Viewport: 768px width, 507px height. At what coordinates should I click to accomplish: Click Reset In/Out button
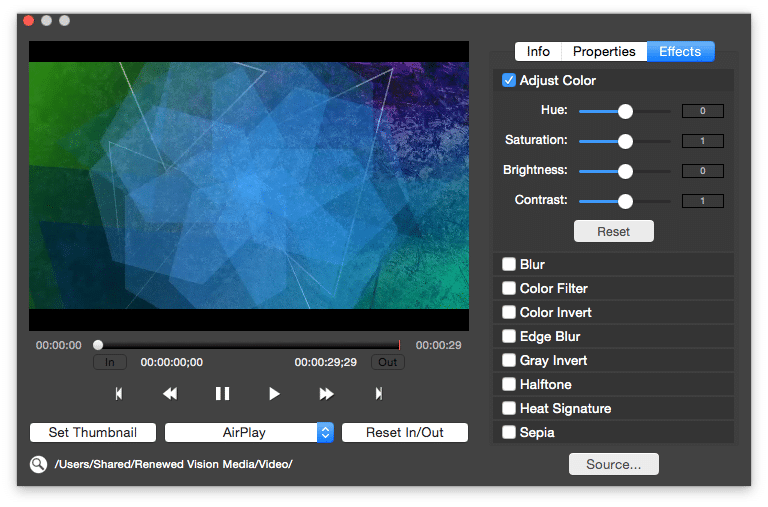click(405, 433)
